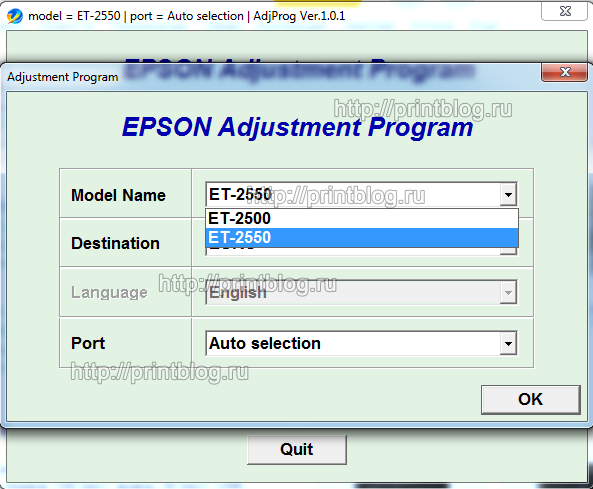This screenshot has height=489, width=593.
Task: Click the Adjustment Program dialog title text
Action: click(63, 77)
